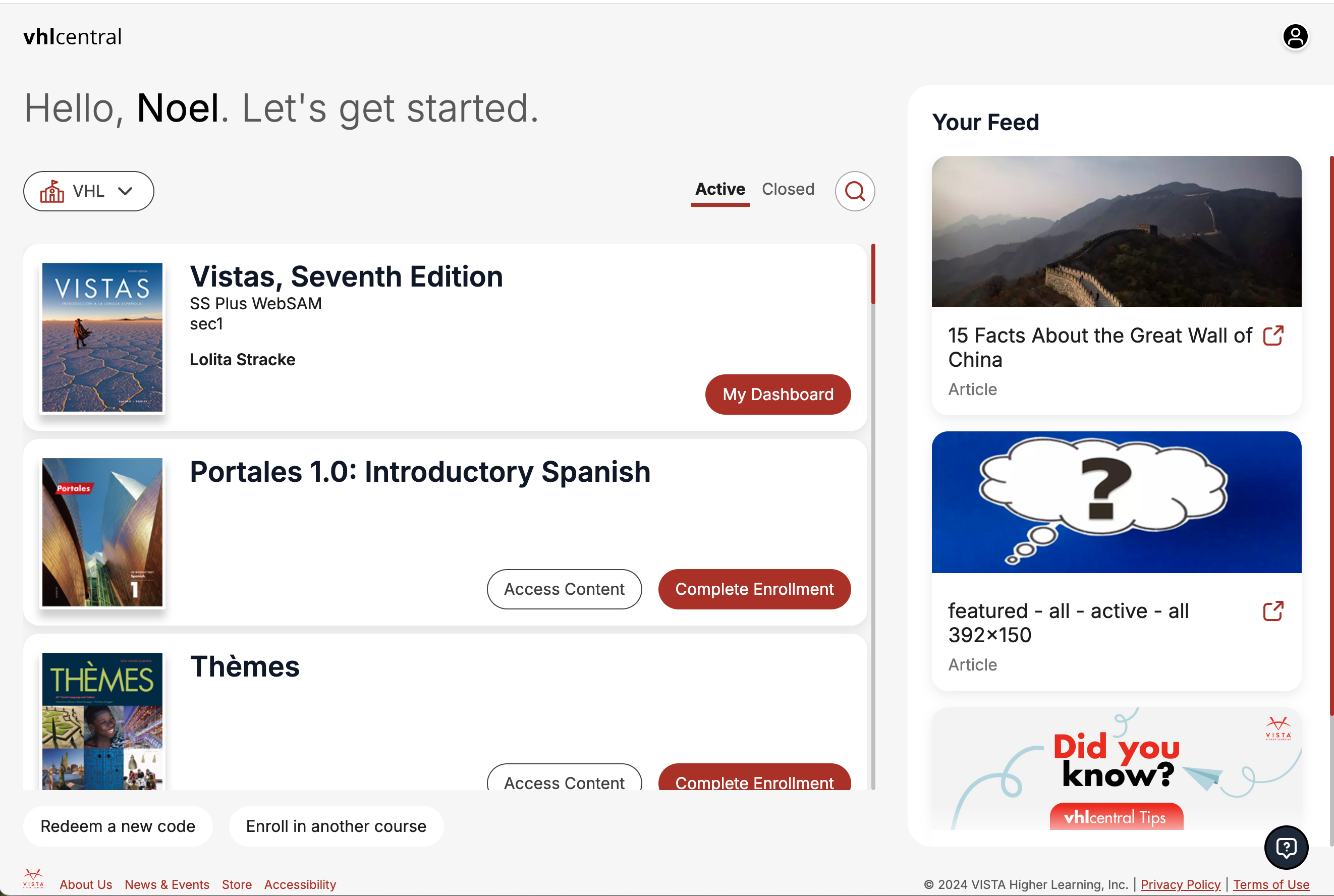The width and height of the screenshot is (1334, 896).
Task: Open featured article external link icon
Action: 1273,611
